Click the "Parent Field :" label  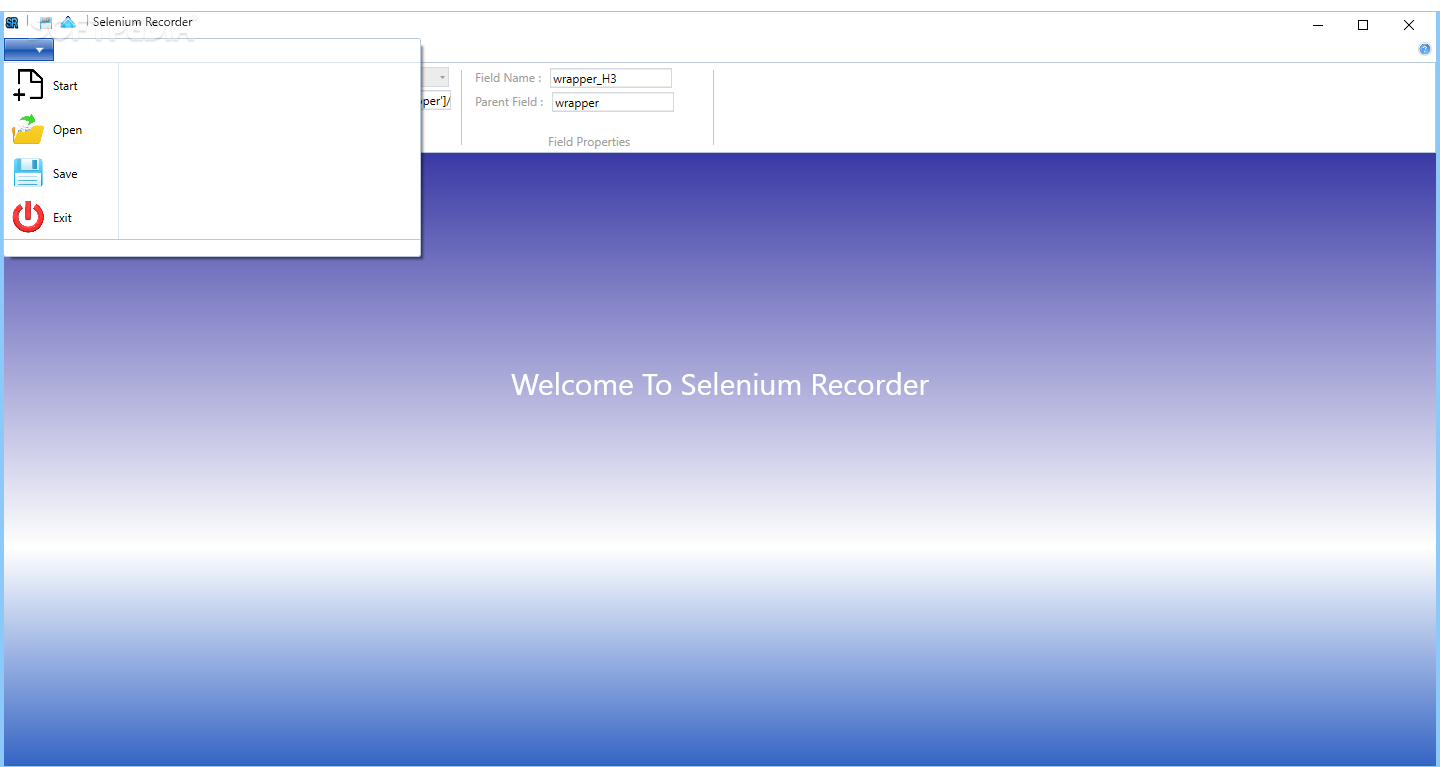(x=509, y=102)
